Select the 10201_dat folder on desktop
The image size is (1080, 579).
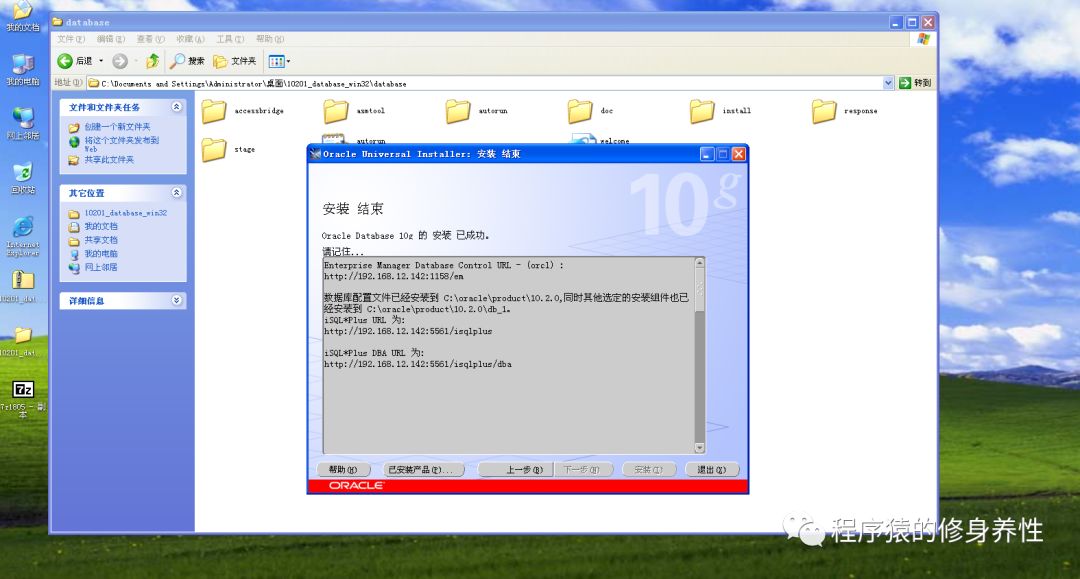coord(23,341)
